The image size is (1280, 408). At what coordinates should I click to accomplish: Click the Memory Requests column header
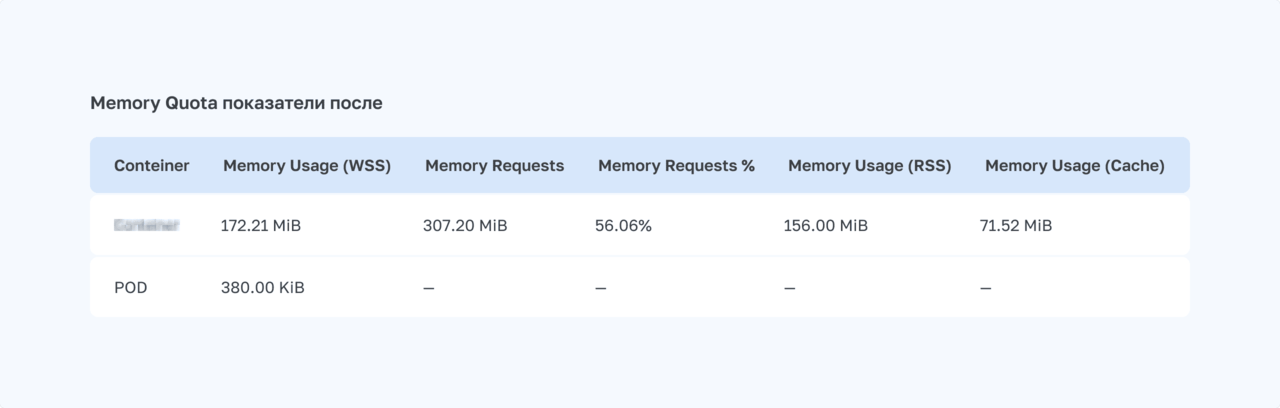pyautogui.click(x=495, y=166)
